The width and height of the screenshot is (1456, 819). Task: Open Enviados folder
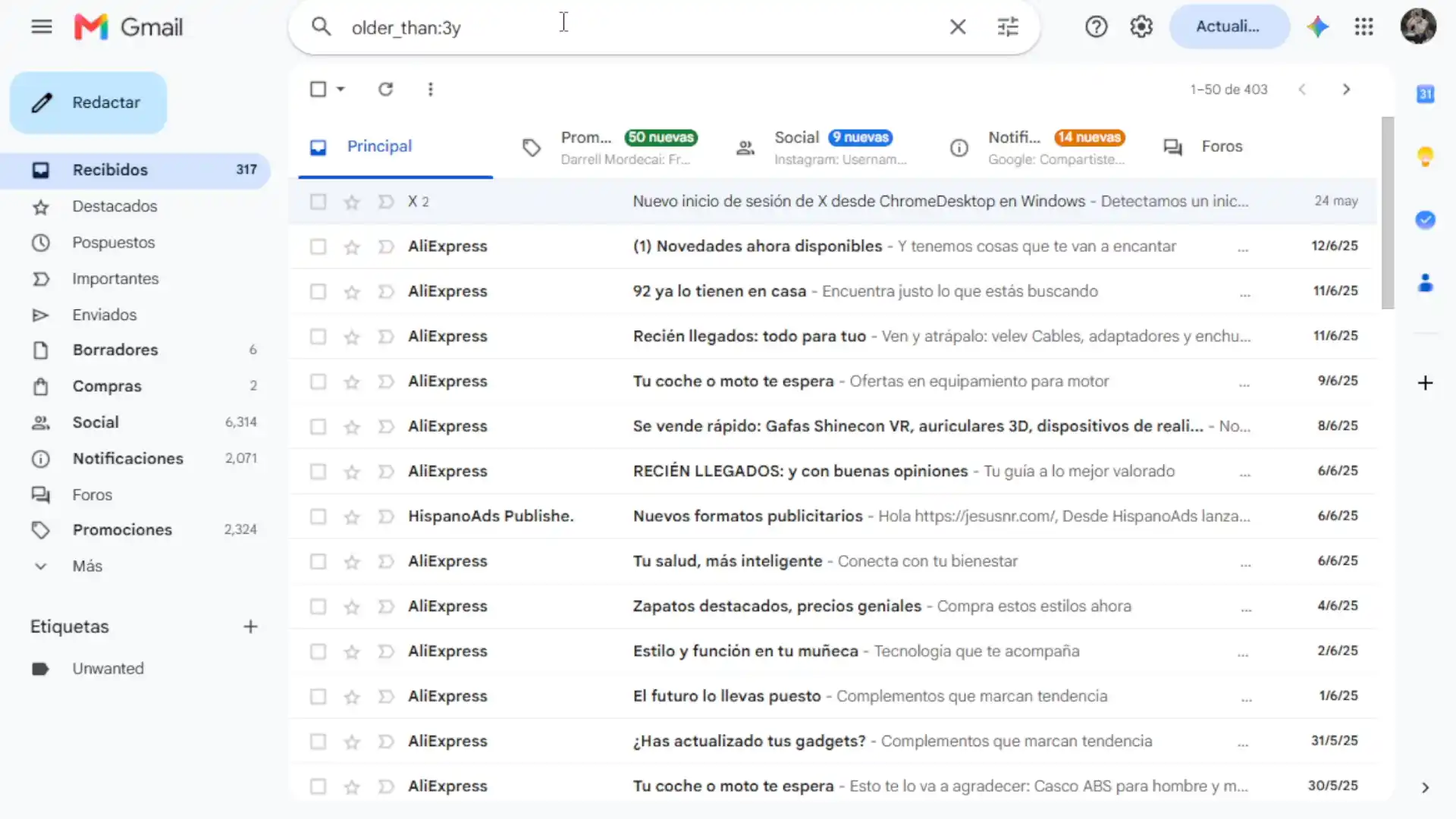(x=135, y=315)
